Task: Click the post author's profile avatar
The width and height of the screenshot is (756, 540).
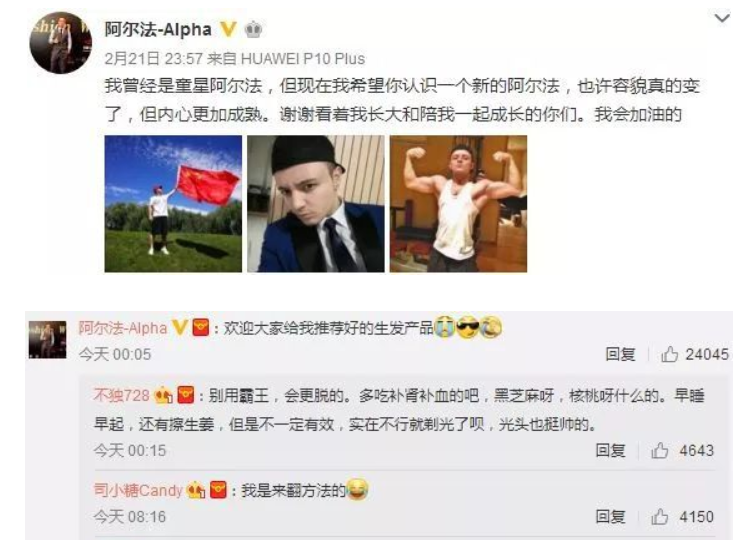Action: pos(61,42)
